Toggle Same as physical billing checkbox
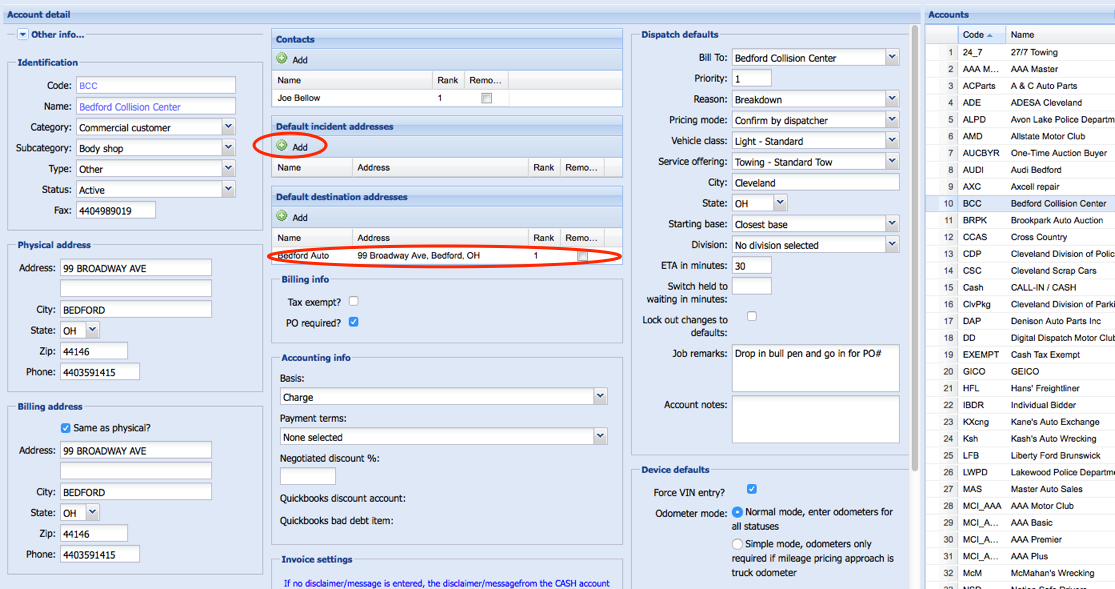The width and height of the screenshot is (1115, 589). pyautogui.click(x=66, y=428)
